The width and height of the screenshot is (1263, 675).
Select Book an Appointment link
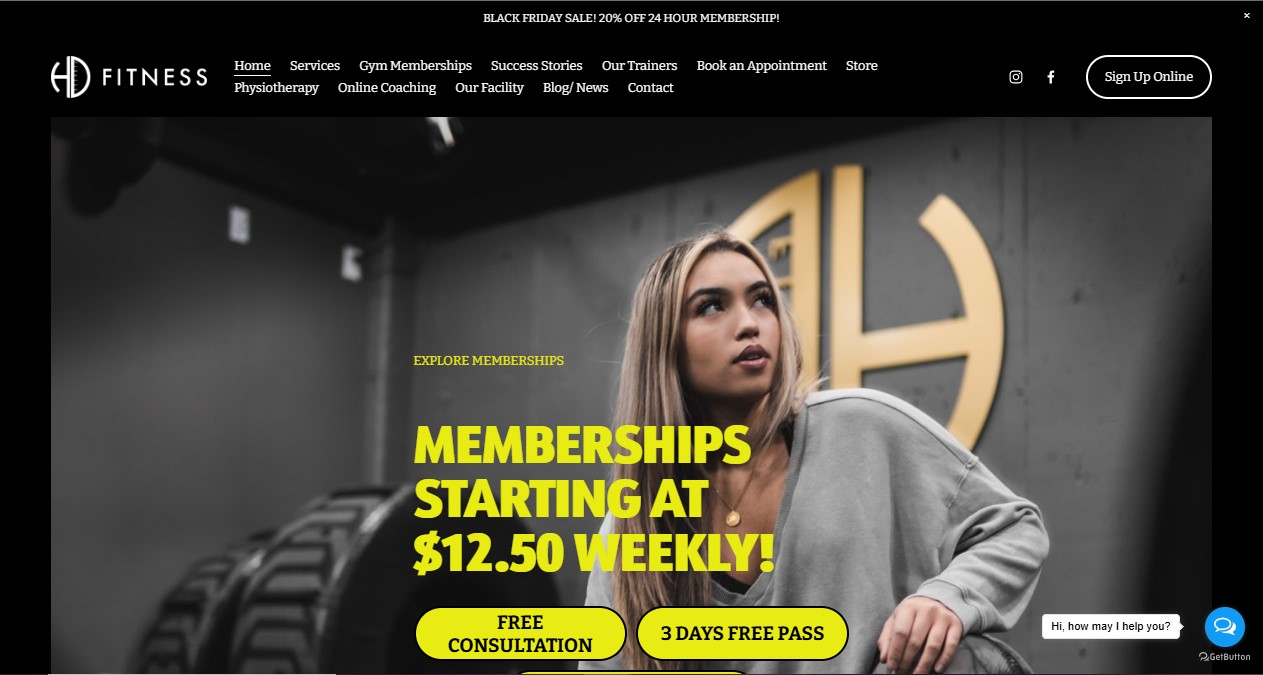(762, 66)
